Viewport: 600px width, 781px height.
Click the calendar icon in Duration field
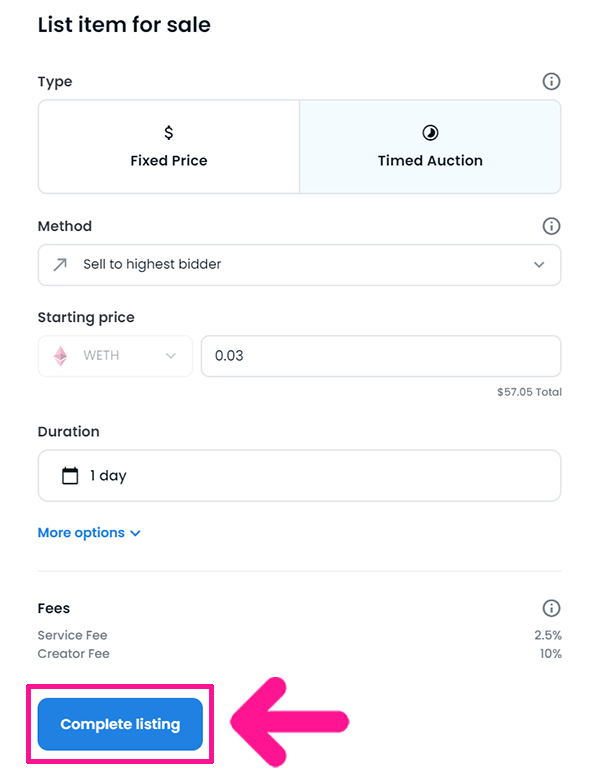pos(70,476)
